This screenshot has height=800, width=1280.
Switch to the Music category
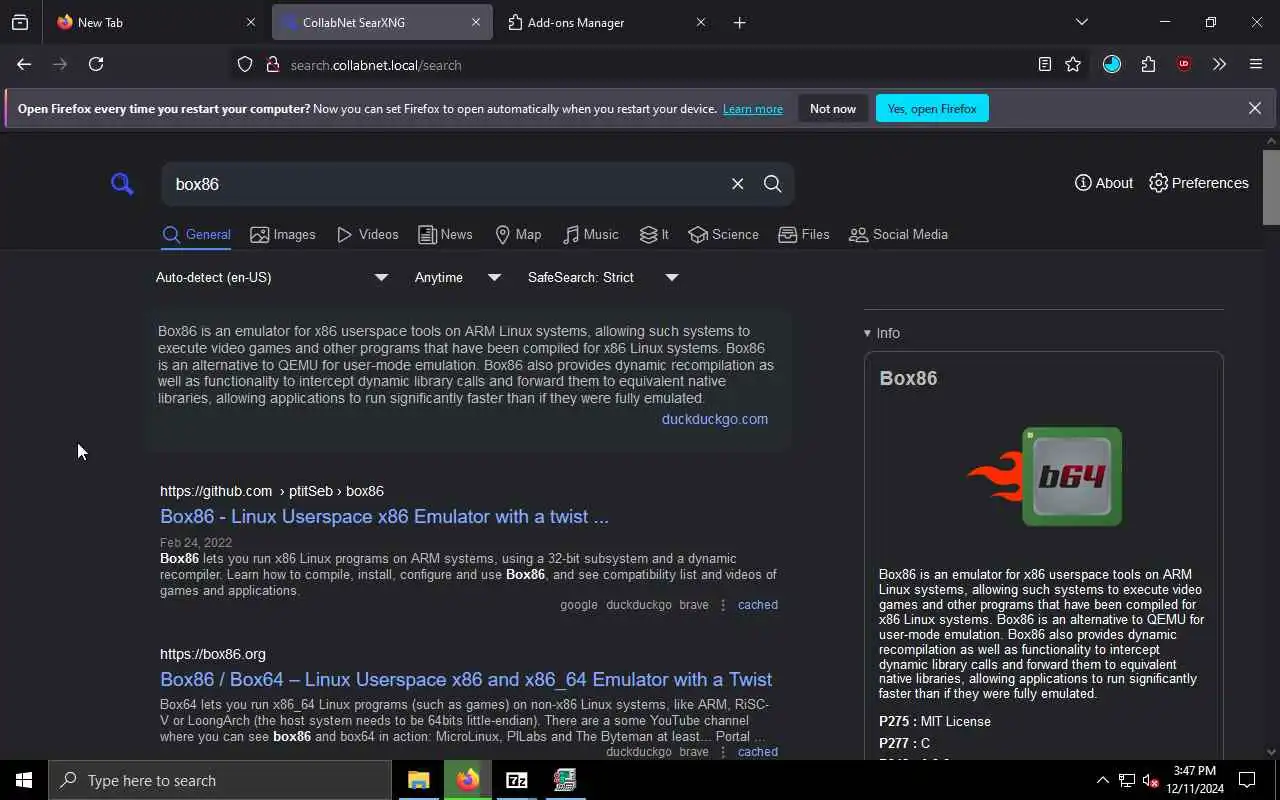[590, 234]
